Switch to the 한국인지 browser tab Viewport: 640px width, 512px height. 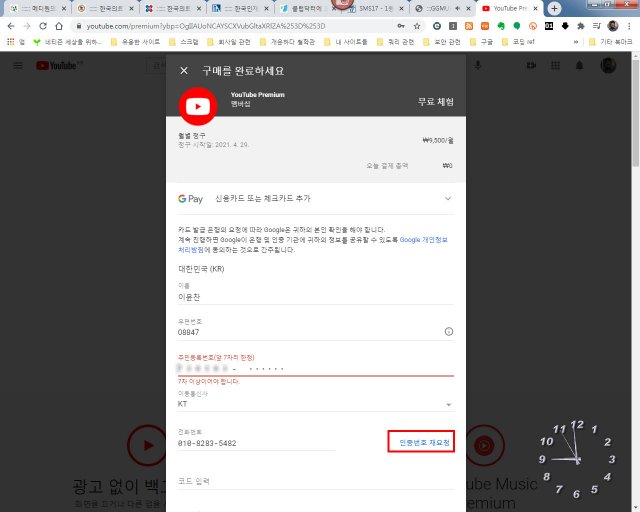(x=240, y=8)
